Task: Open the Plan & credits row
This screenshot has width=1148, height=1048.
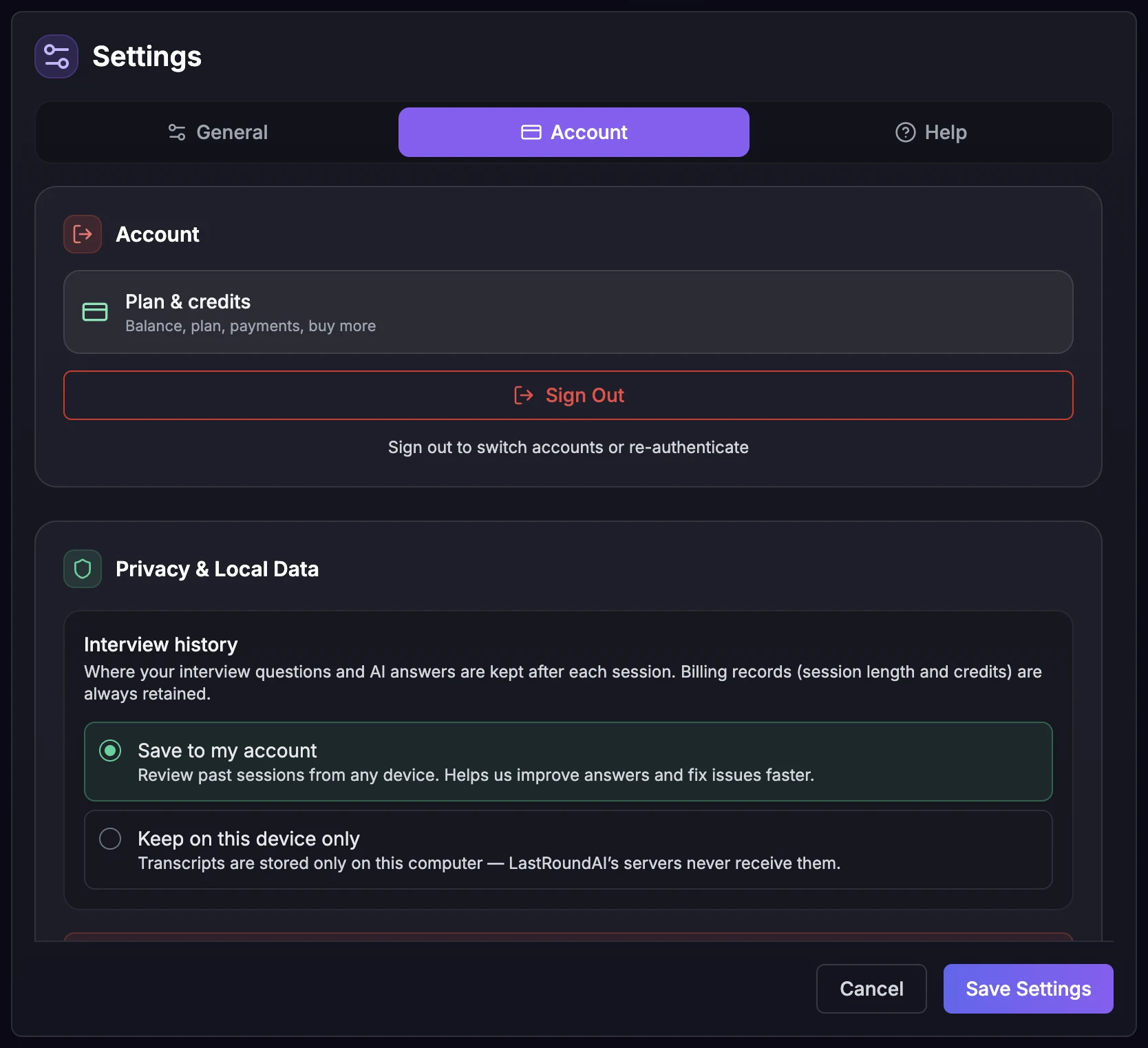Action: coord(568,312)
